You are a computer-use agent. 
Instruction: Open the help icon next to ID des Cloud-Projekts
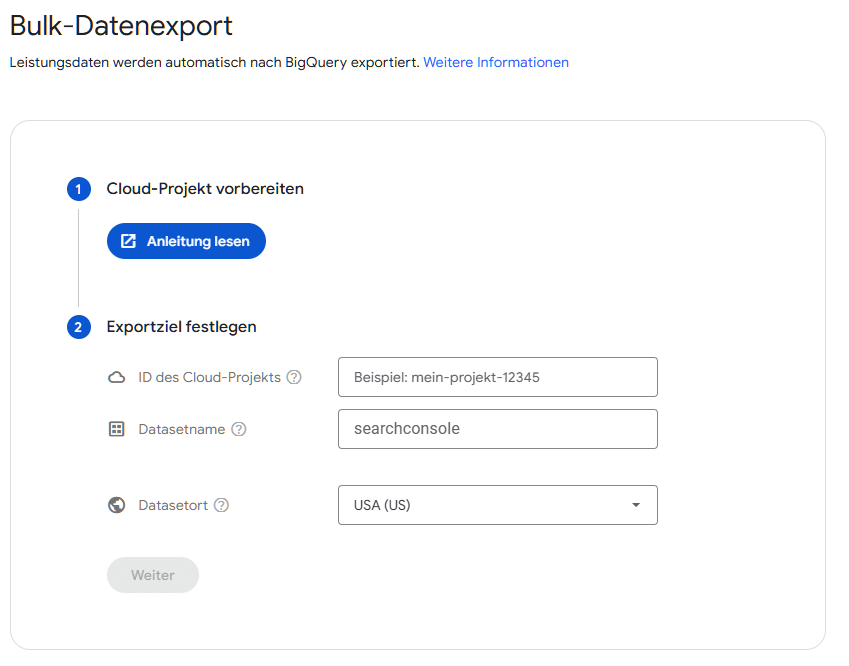[294, 377]
